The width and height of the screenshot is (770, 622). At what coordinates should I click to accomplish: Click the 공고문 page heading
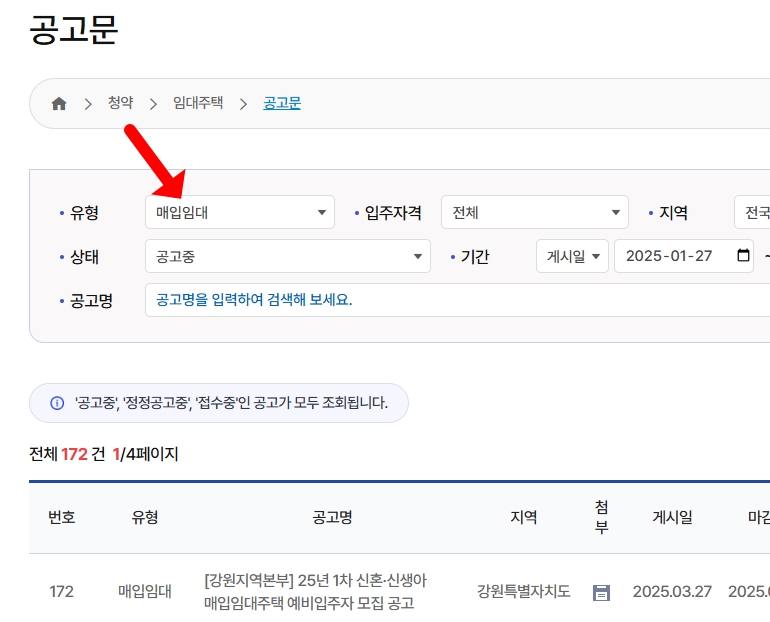[x=74, y=29]
